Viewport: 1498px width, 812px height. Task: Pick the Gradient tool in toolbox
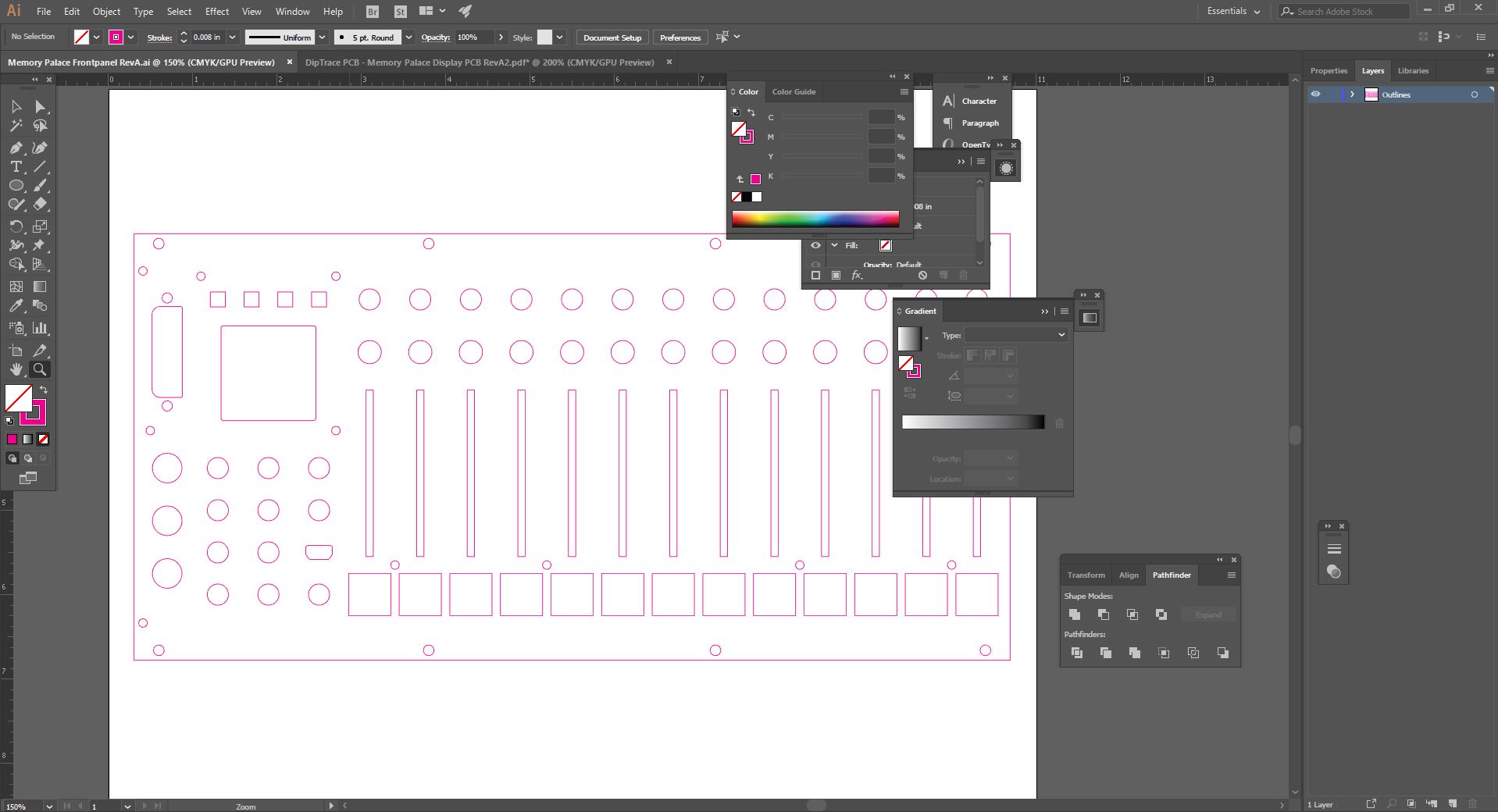click(40, 287)
